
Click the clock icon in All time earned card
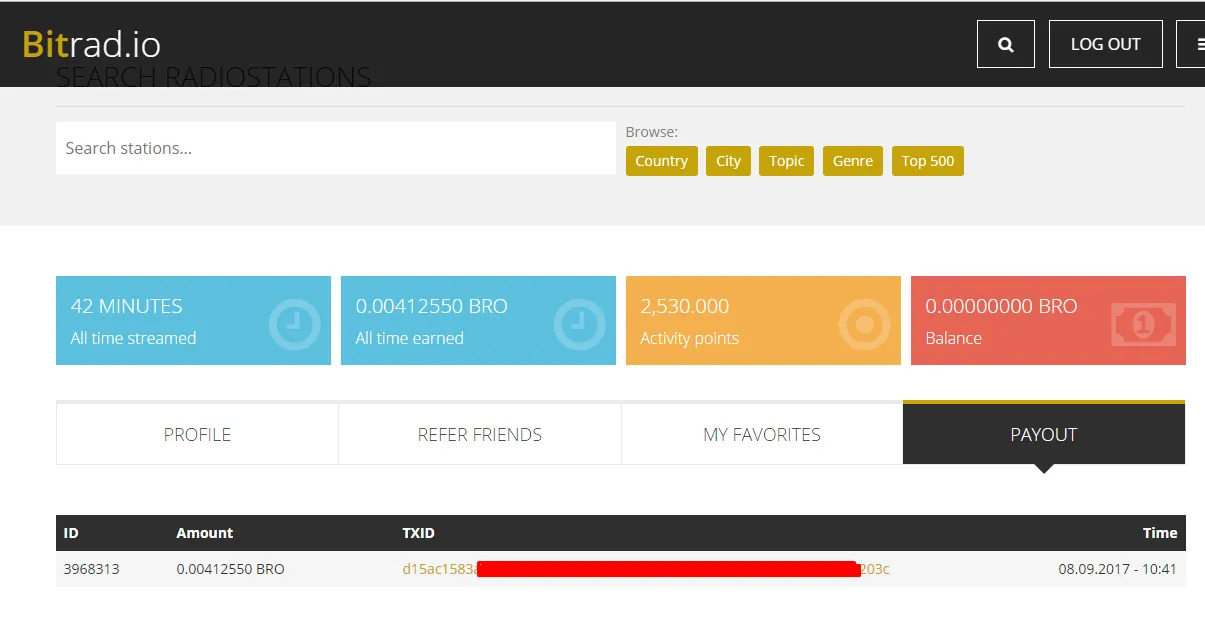click(579, 324)
